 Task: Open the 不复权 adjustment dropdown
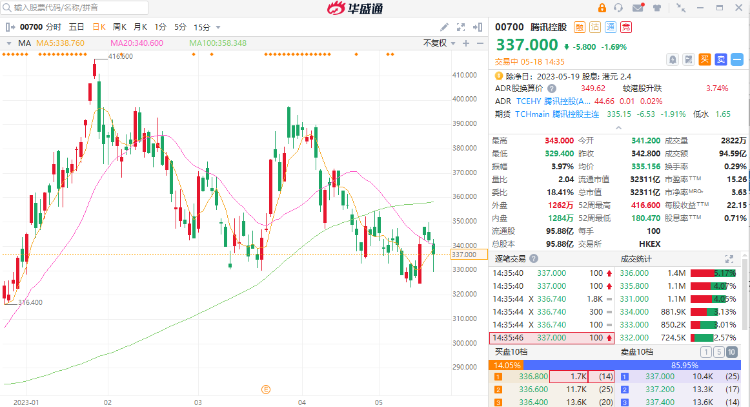439,43
